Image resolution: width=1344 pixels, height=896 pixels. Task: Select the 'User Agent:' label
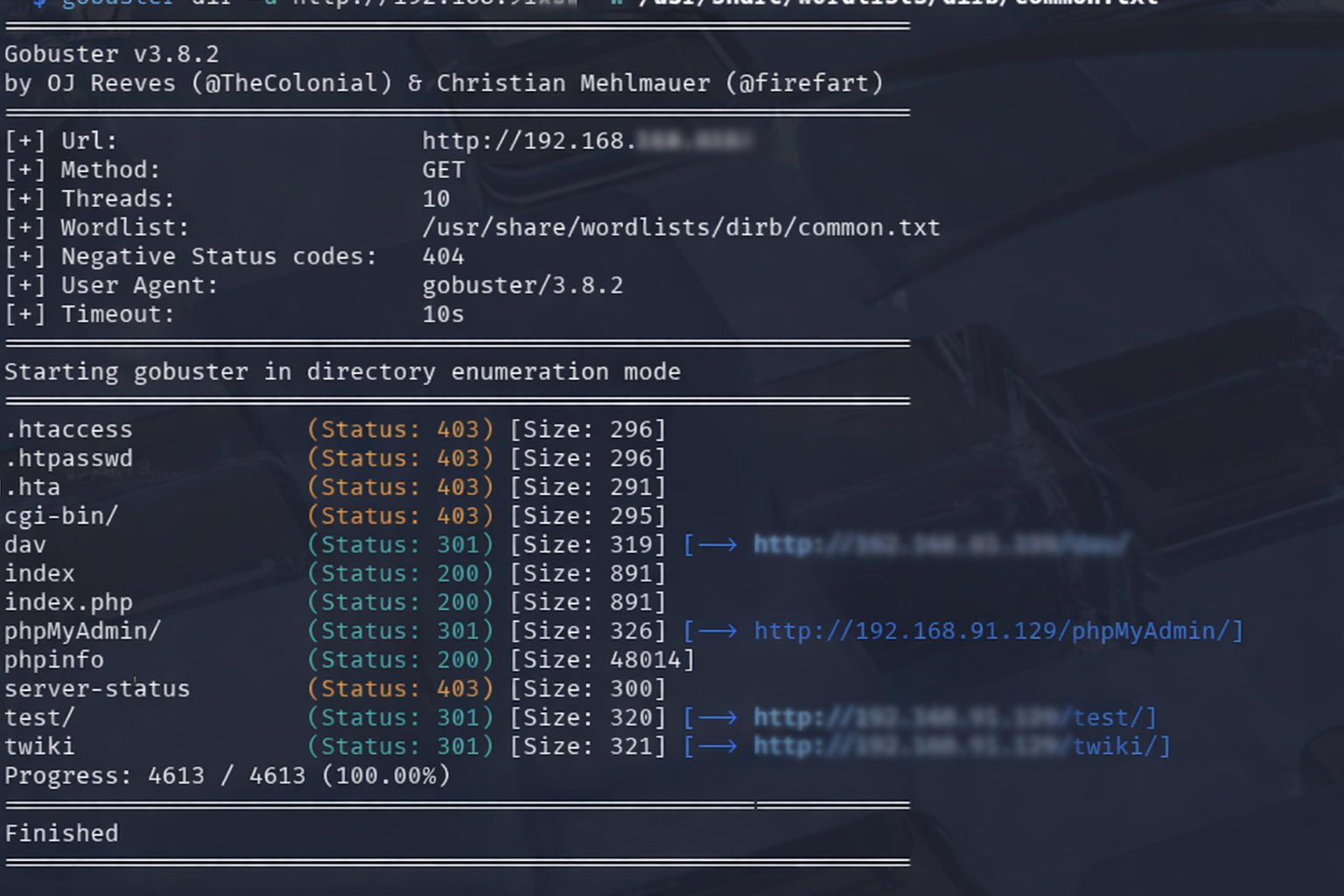pos(139,285)
